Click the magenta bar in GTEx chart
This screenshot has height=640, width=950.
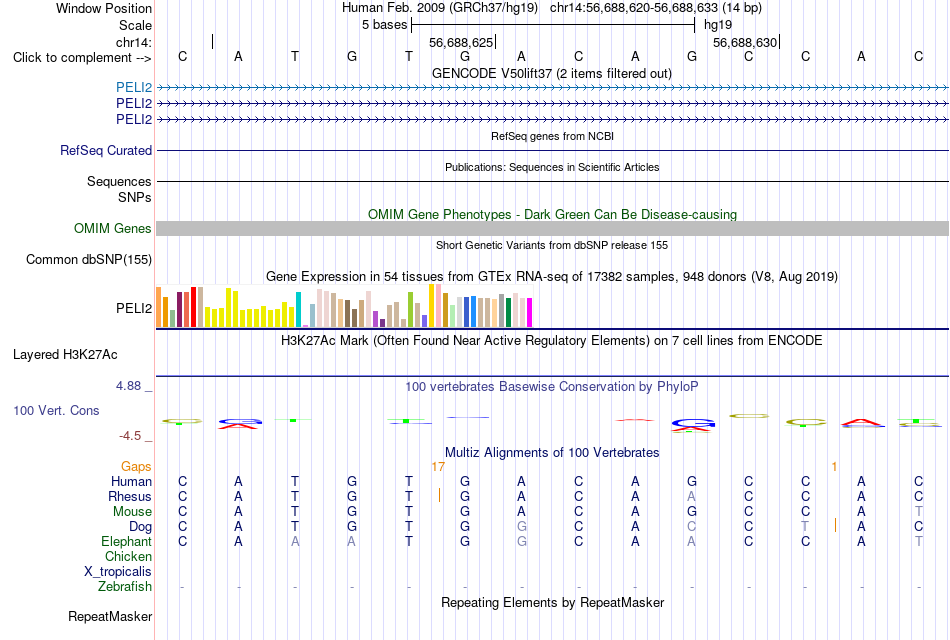pos(530,313)
